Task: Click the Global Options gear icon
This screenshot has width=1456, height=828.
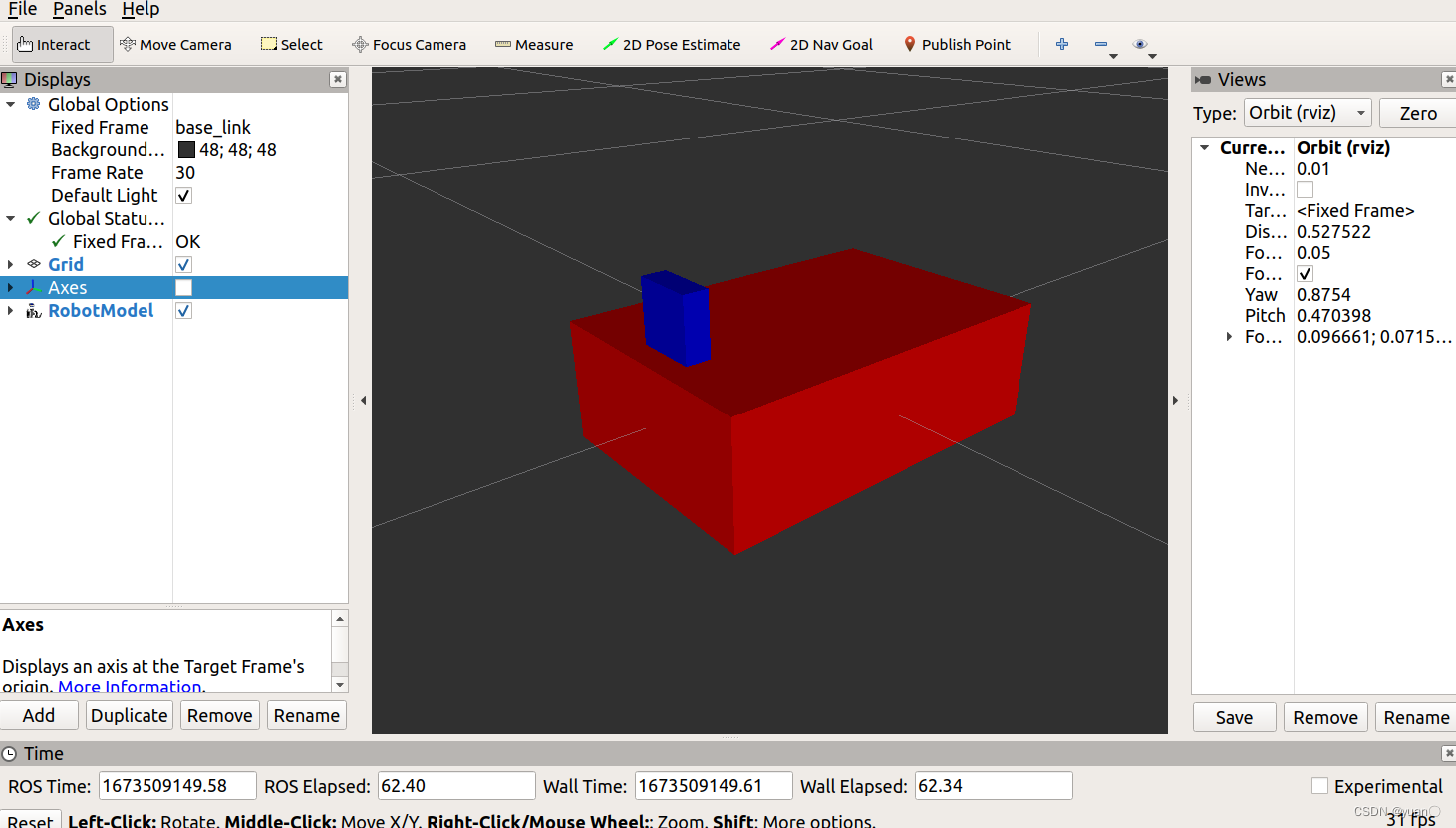Action: (34, 104)
